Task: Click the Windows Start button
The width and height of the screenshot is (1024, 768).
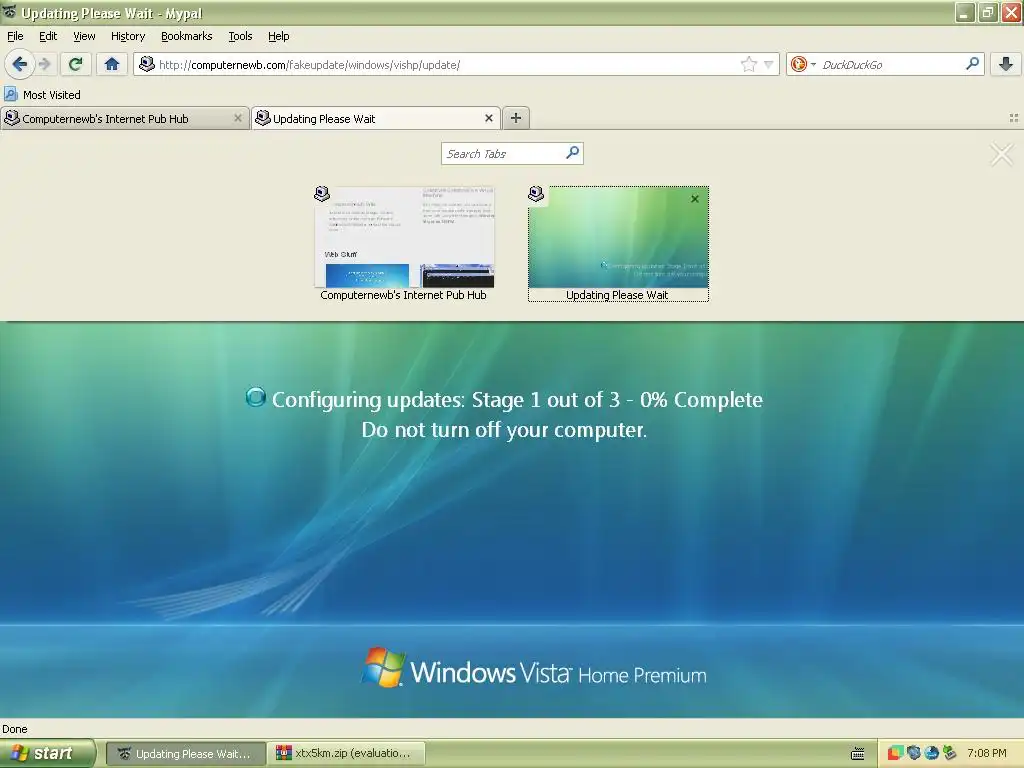Action: pyautogui.click(x=47, y=753)
